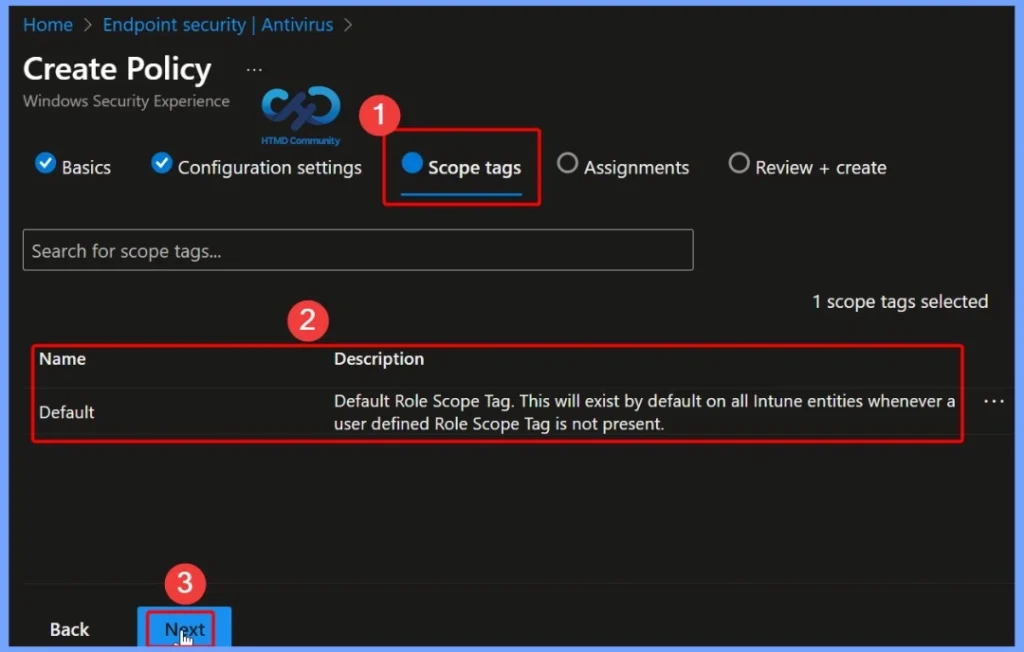This screenshot has height=652, width=1024.
Task: Select the Assignments radio indicator
Action: point(567,163)
